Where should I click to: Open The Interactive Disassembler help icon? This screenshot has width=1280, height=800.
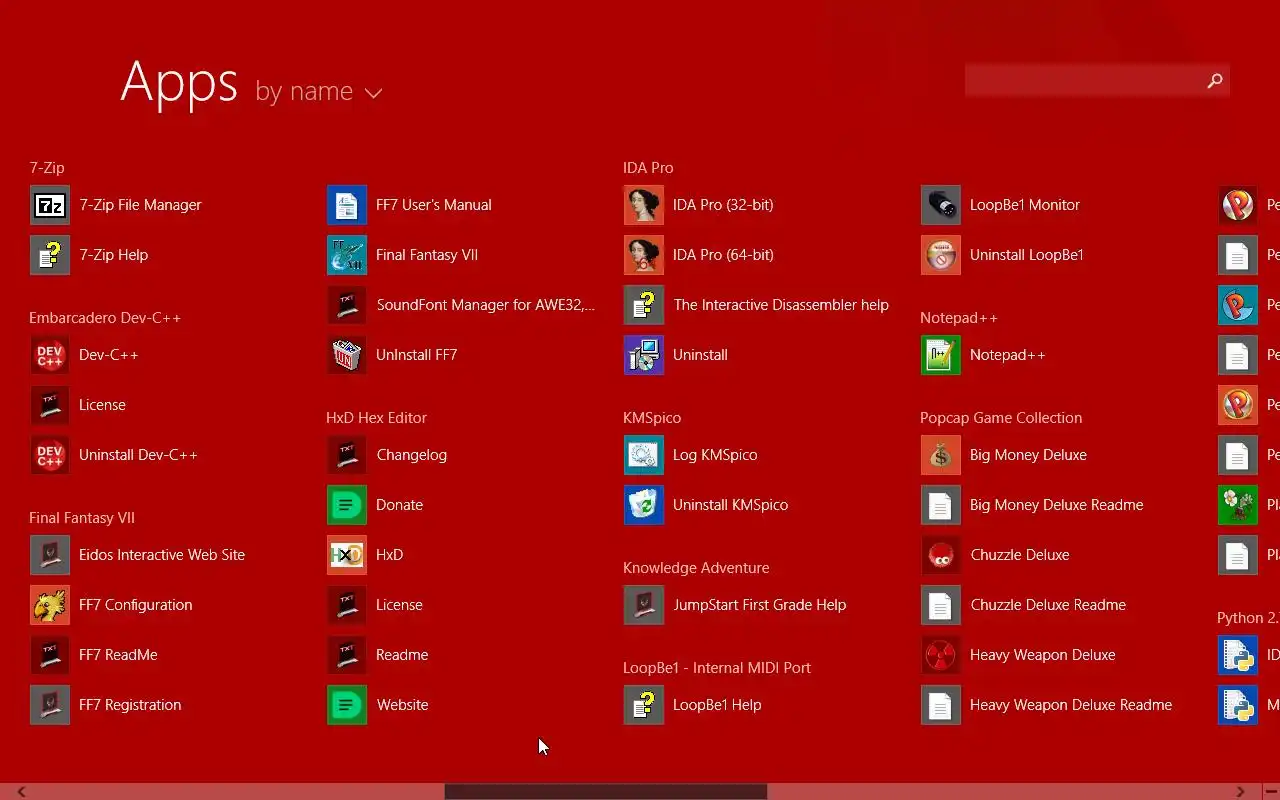[x=644, y=305]
